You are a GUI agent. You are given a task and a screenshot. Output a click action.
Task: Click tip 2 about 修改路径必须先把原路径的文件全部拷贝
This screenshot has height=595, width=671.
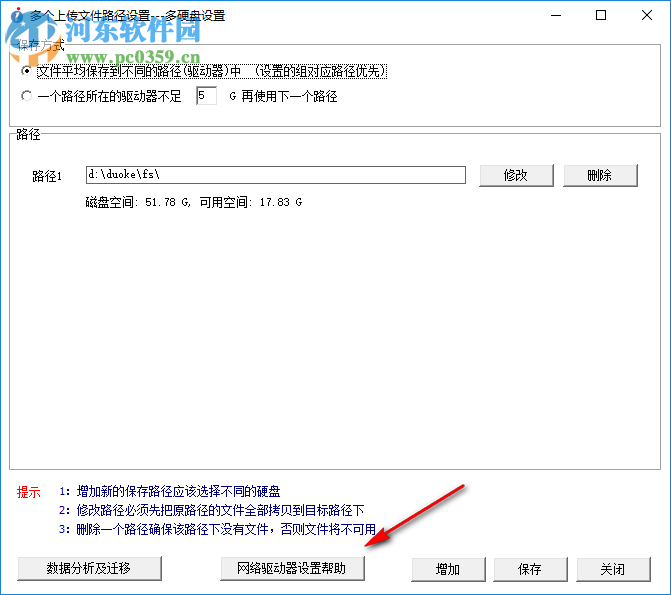pos(212,510)
